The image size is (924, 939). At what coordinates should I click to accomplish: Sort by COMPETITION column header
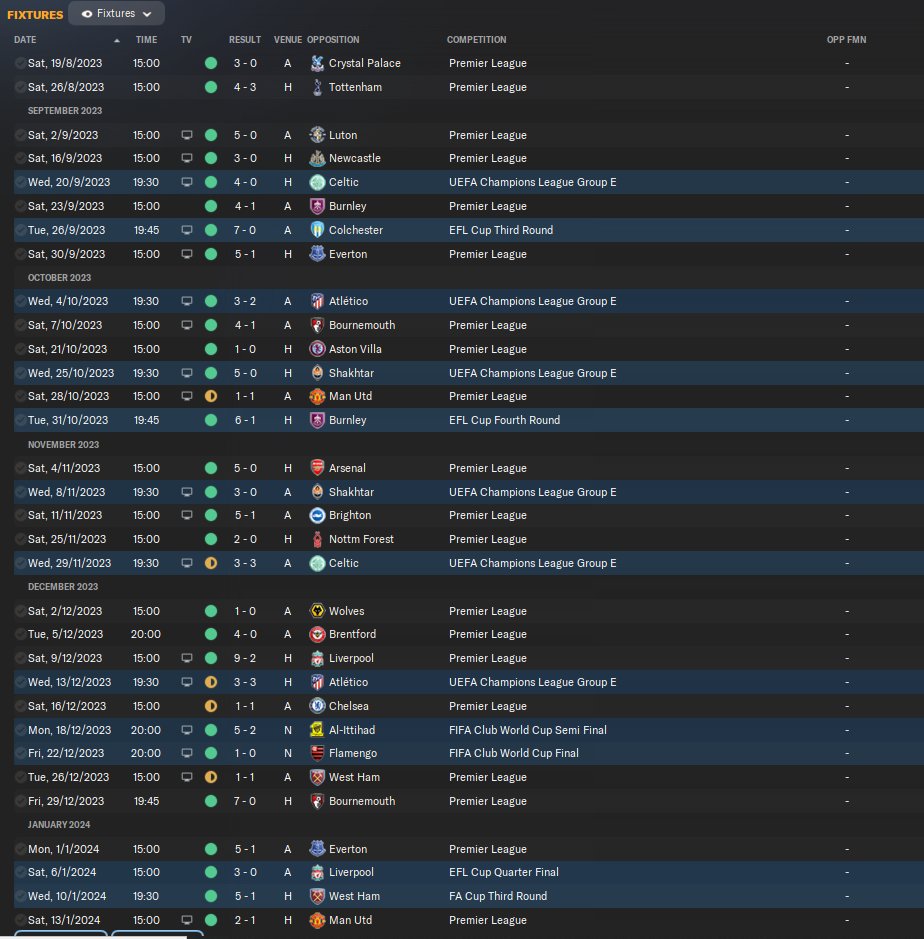[476, 40]
